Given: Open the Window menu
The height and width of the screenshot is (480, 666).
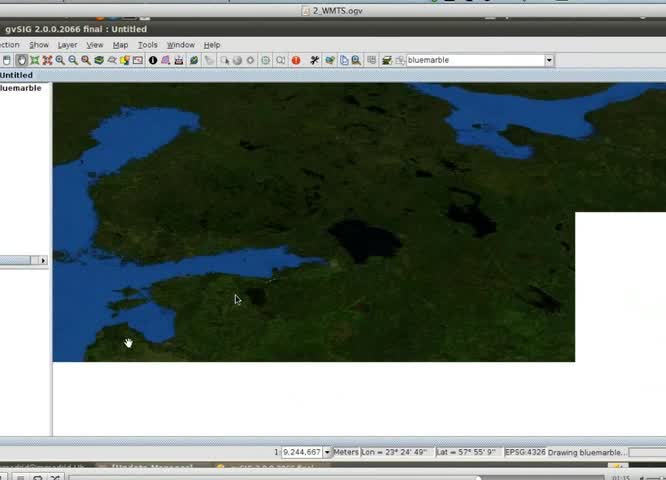Looking at the screenshot, I should pos(181,45).
